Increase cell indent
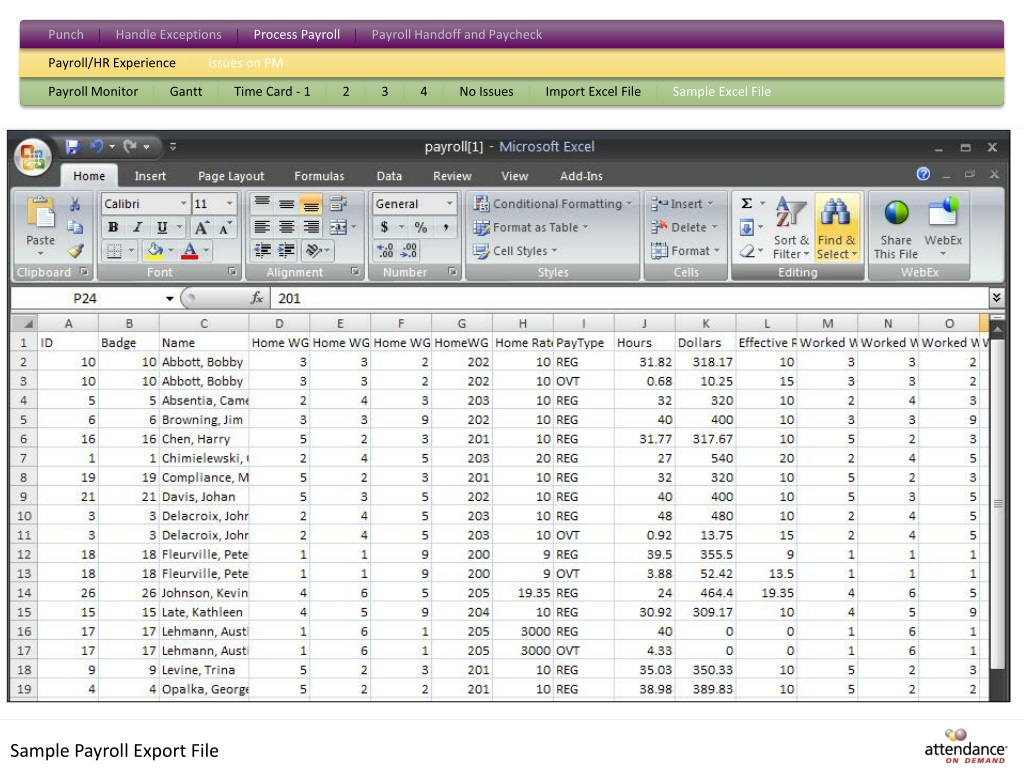Screen dimensions: 1024x768 click(287, 251)
